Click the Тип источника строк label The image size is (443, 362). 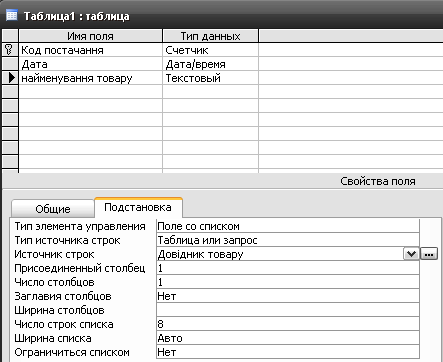[67, 240]
